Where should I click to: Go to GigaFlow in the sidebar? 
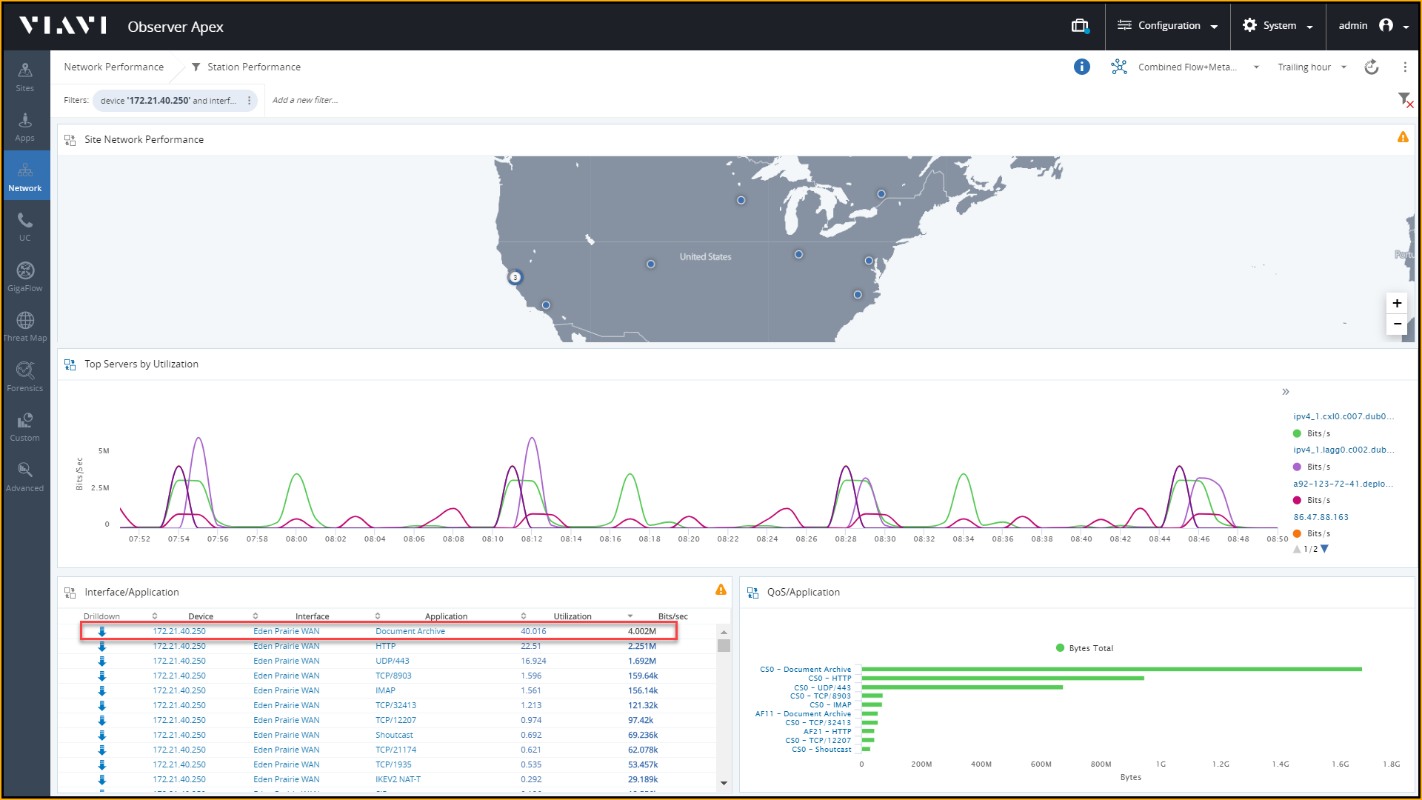(x=25, y=276)
